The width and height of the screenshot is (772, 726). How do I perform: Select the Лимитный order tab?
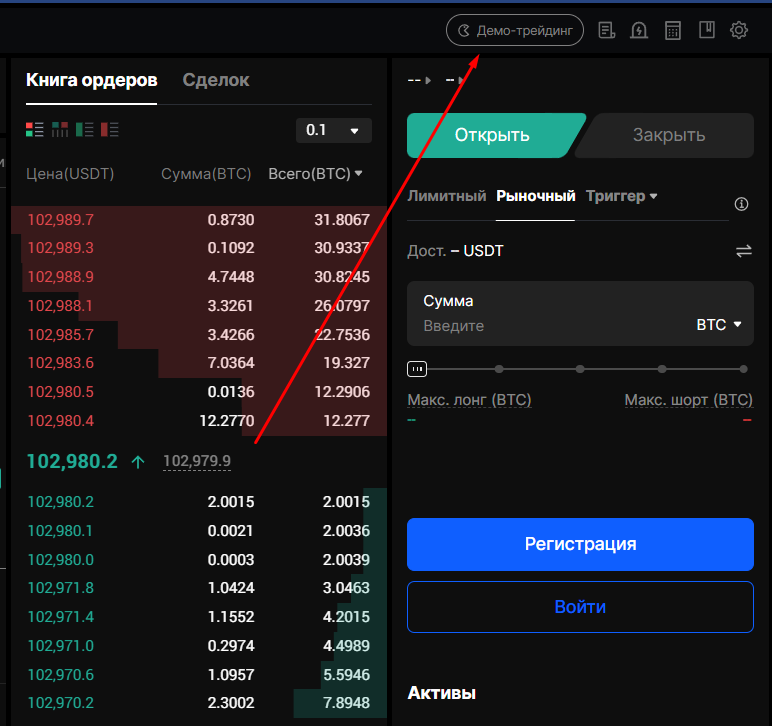click(x=446, y=196)
